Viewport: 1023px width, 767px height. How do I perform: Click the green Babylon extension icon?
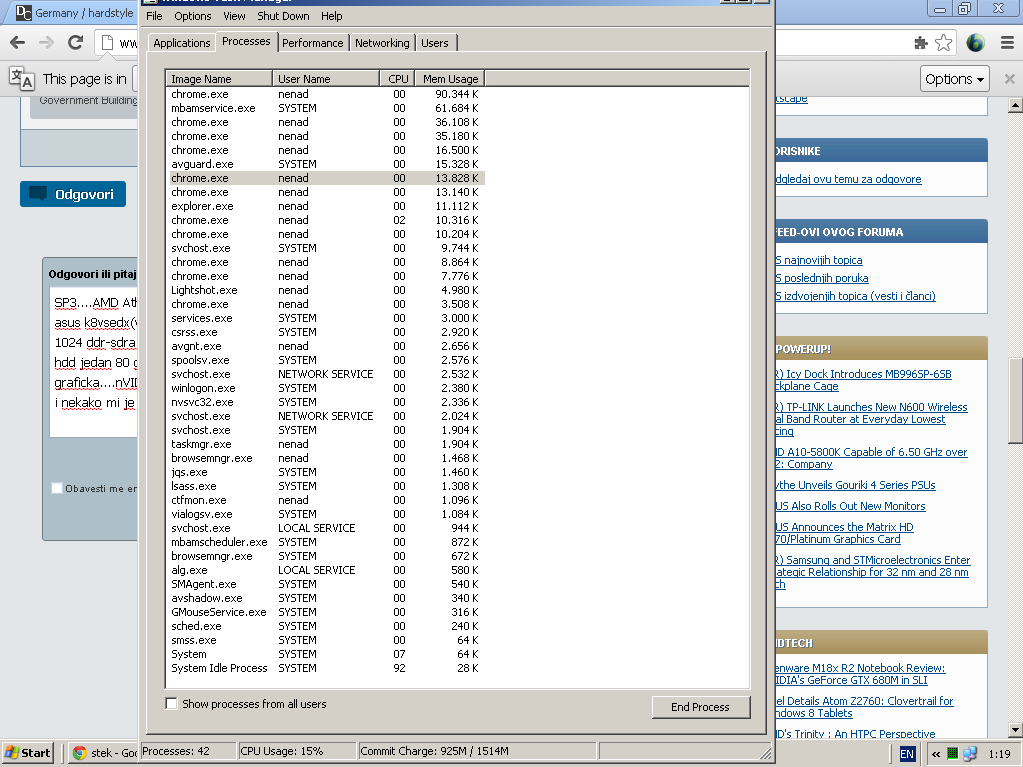[x=976, y=43]
